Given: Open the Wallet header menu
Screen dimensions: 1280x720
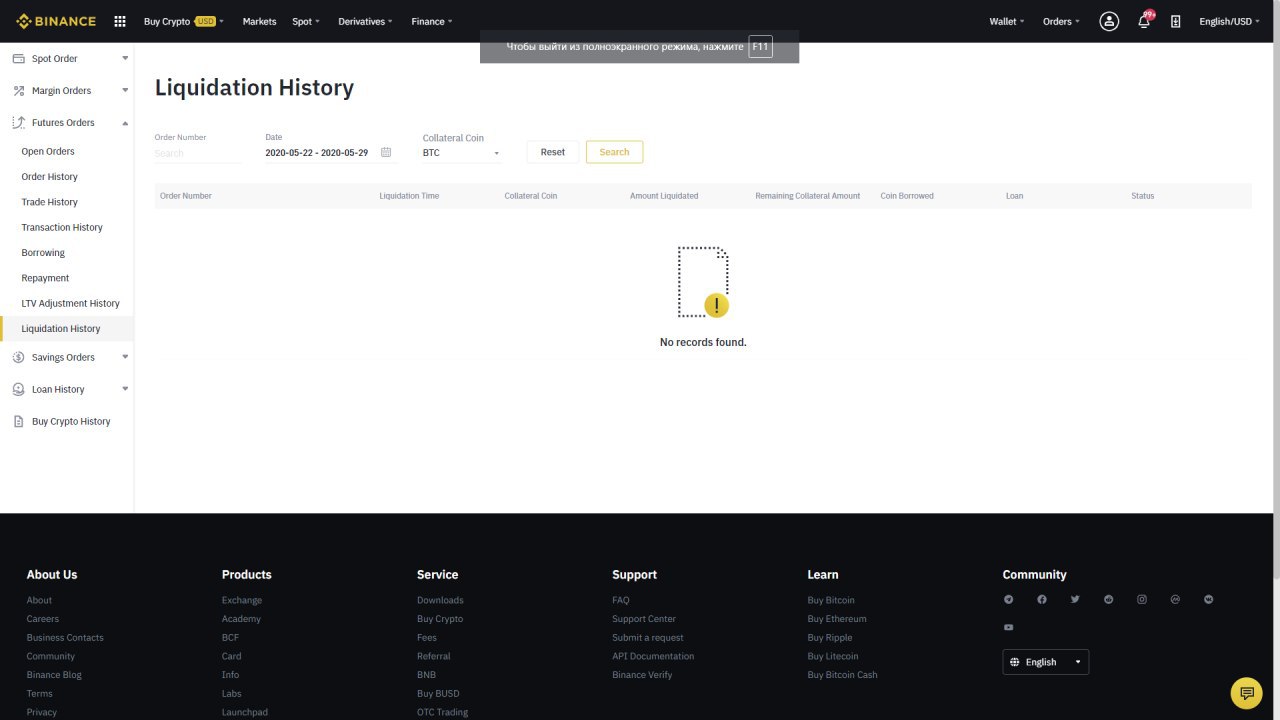Looking at the screenshot, I should point(1007,21).
